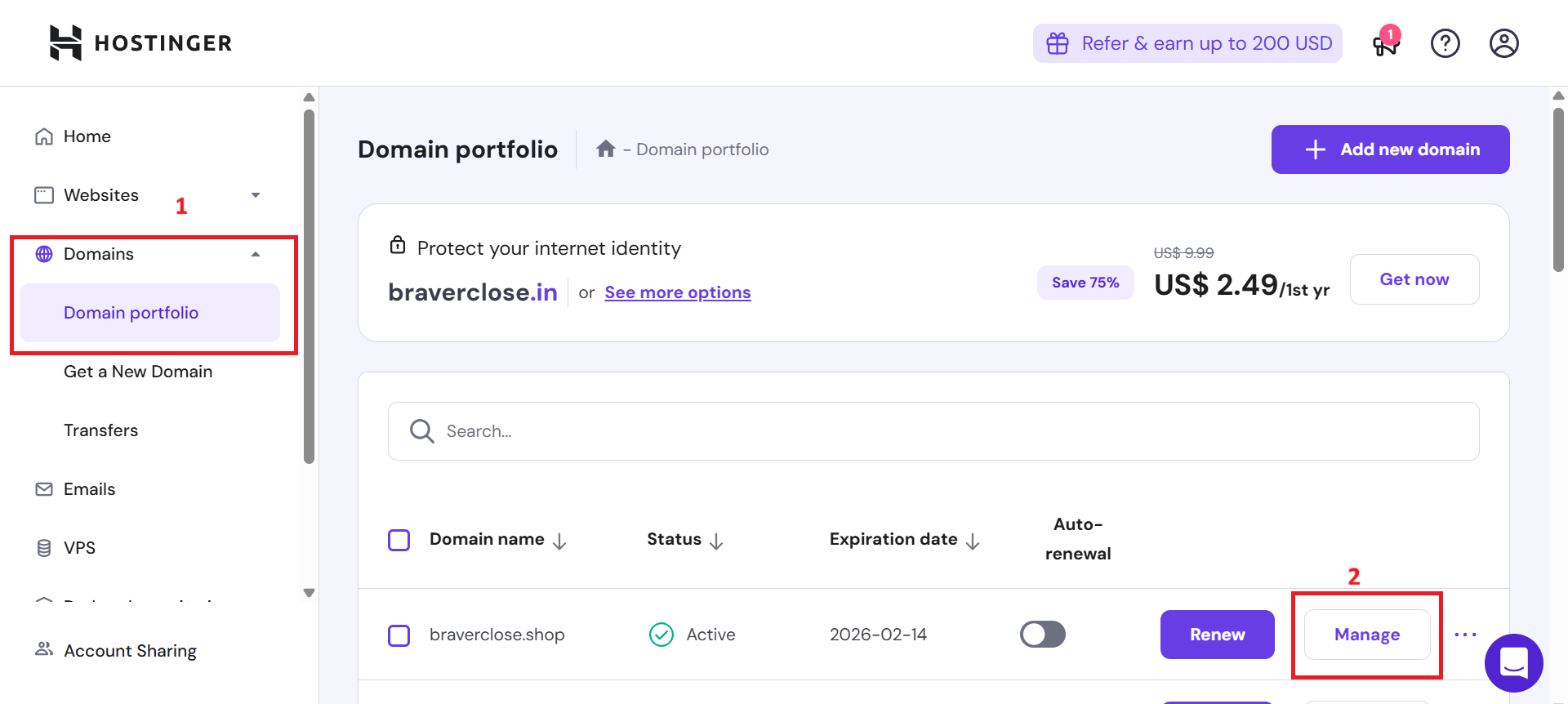Open Transfers in the sidebar
This screenshot has height=704, width=1568.
[101, 430]
